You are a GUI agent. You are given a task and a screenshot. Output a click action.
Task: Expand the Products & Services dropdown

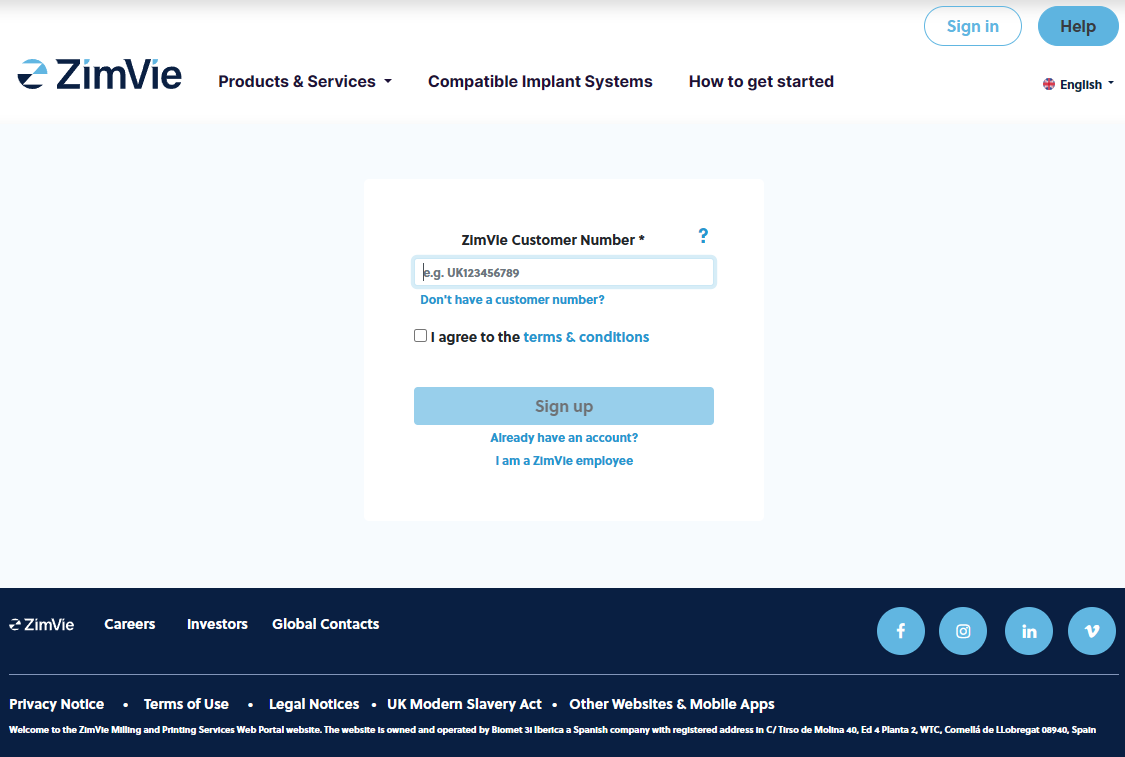305,82
